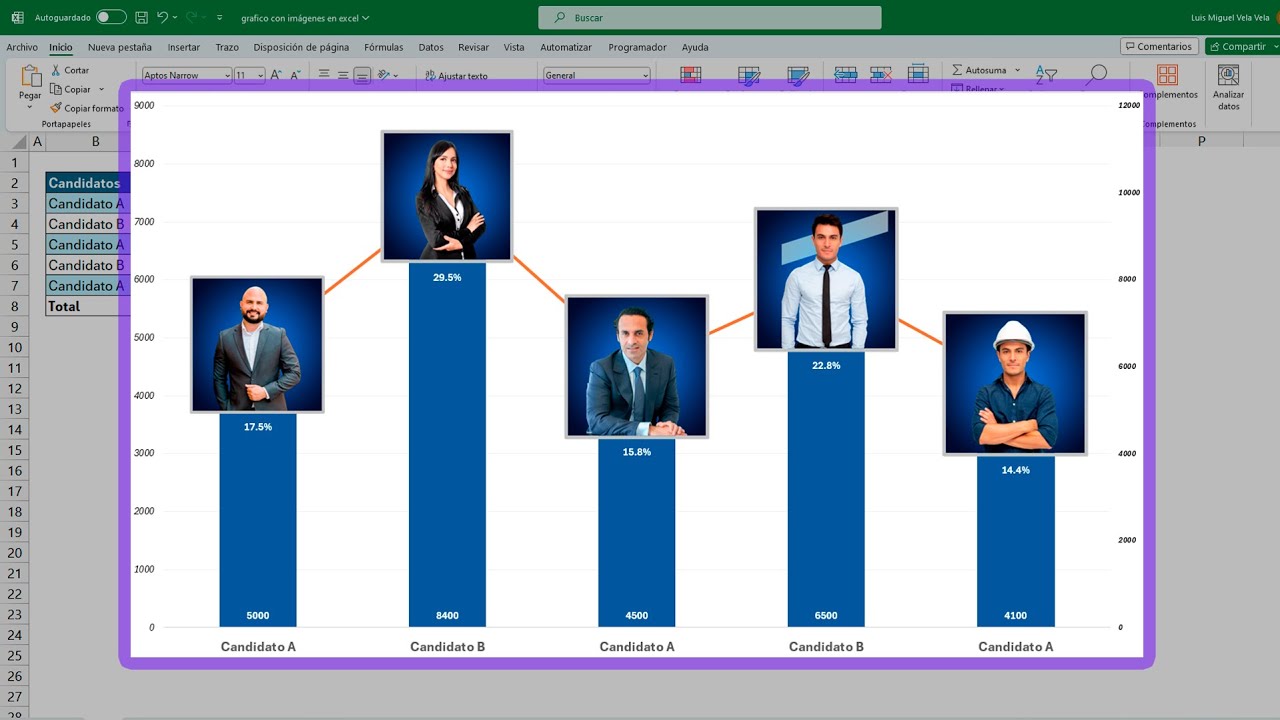This screenshot has height=720, width=1280.
Task: Click the Excel logo icon in title bar
Action: [x=17, y=17]
